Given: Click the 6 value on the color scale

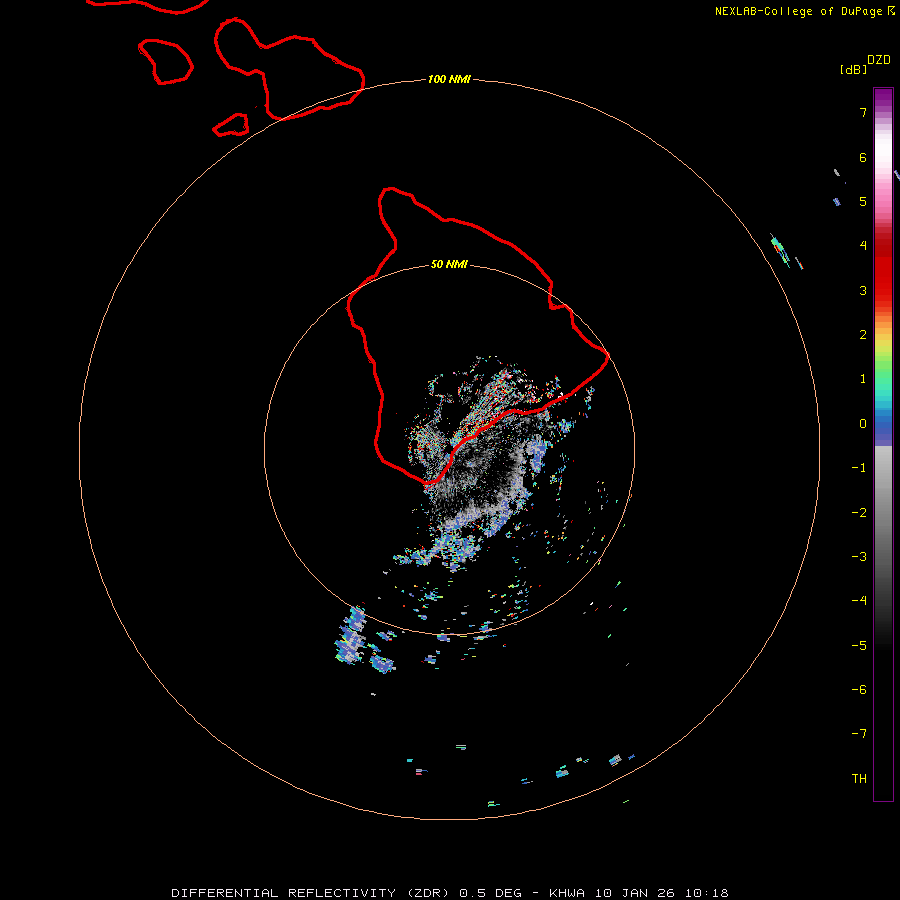Looking at the screenshot, I should [863, 157].
